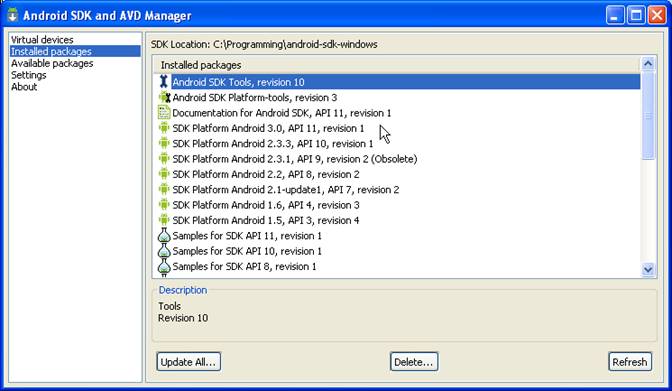Screen dimensions: 672x391
Task: Open the Virtual devices page
Action: click(x=42, y=39)
